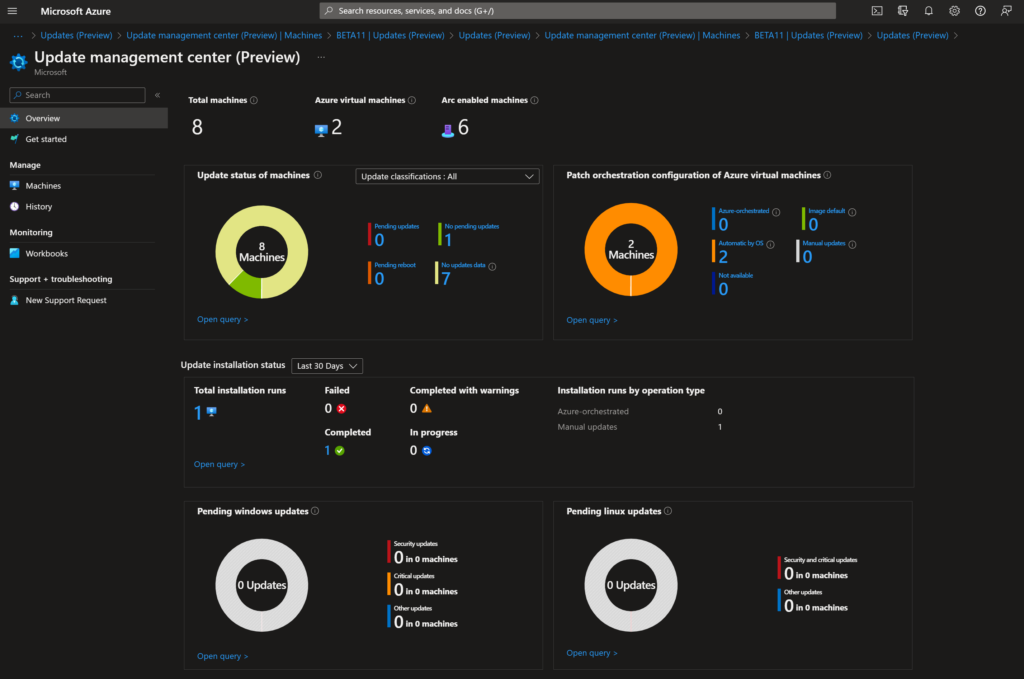Screen dimensions: 1024x679
Task: Click info icon beside Patch orchestration configuration title
Action: pyautogui.click(x=827, y=175)
